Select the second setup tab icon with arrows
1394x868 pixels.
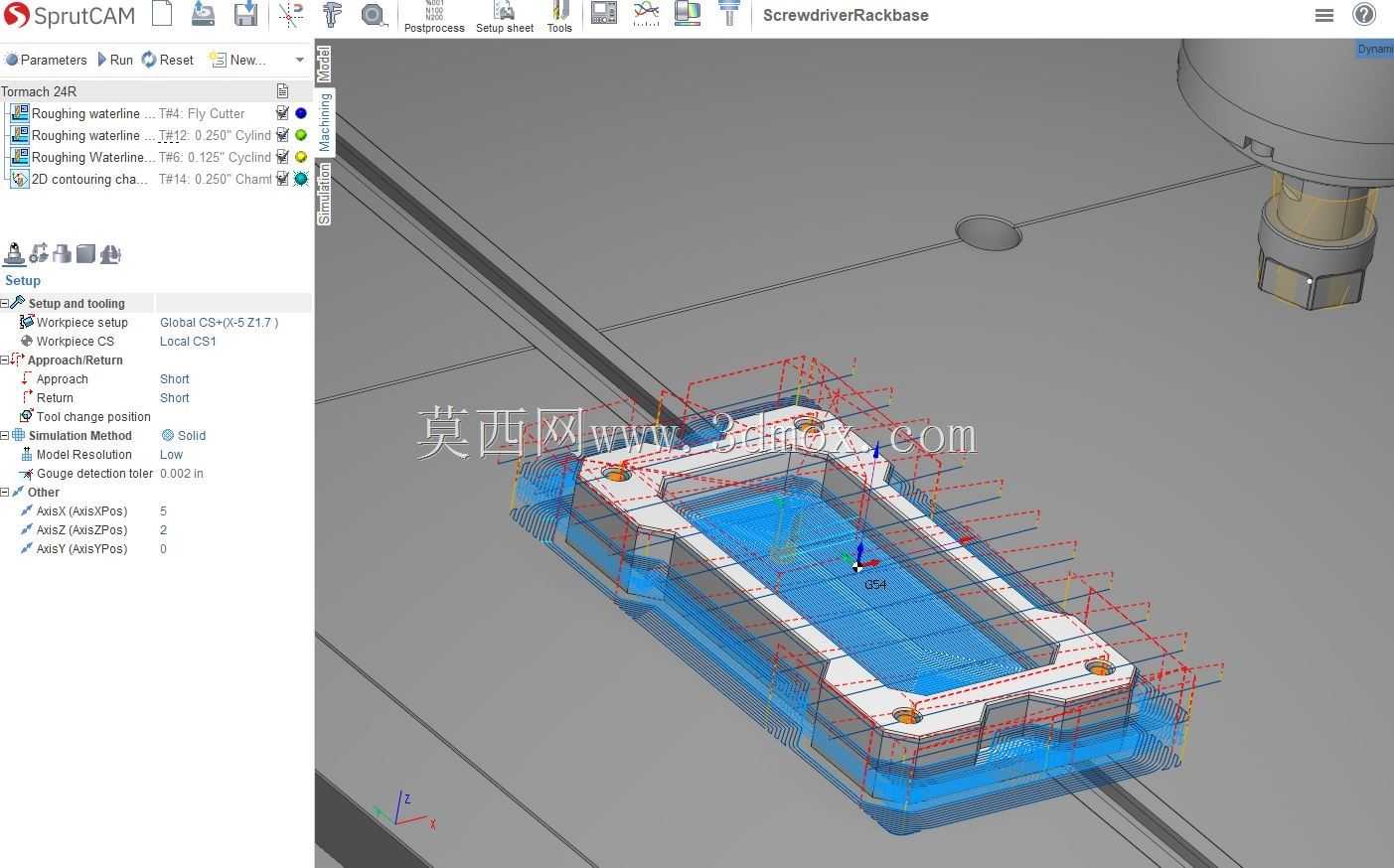(x=39, y=254)
